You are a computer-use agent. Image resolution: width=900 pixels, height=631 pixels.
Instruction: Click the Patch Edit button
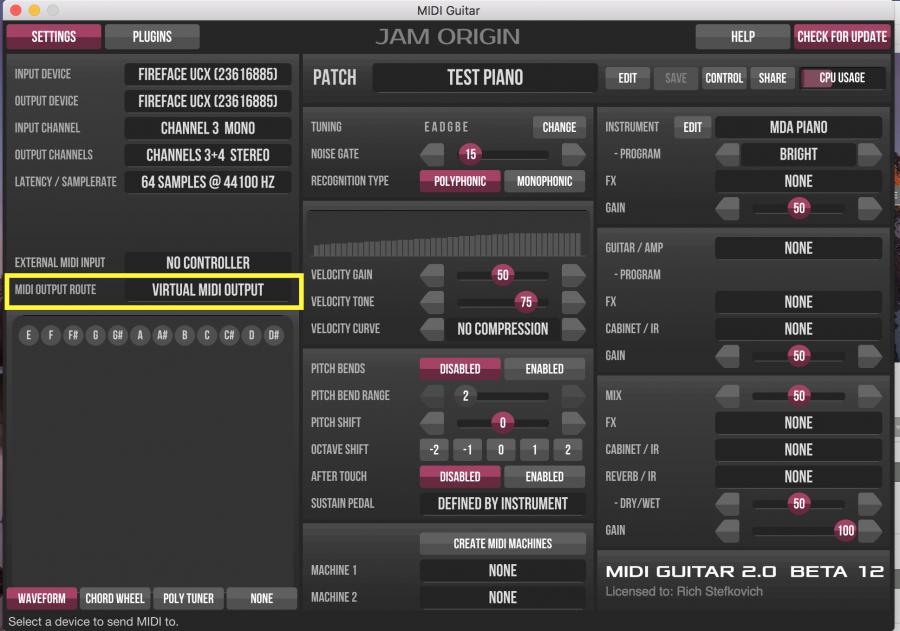[x=627, y=78]
